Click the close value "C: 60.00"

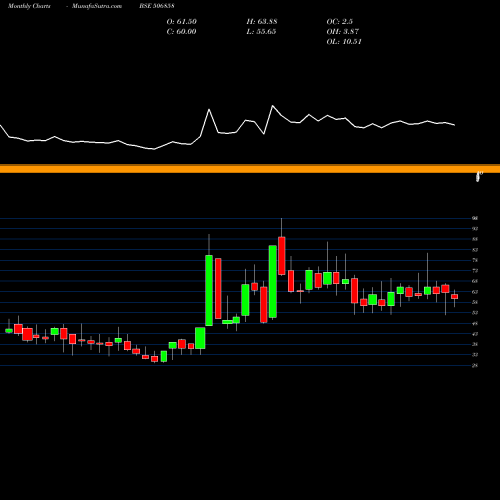coord(181,32)
